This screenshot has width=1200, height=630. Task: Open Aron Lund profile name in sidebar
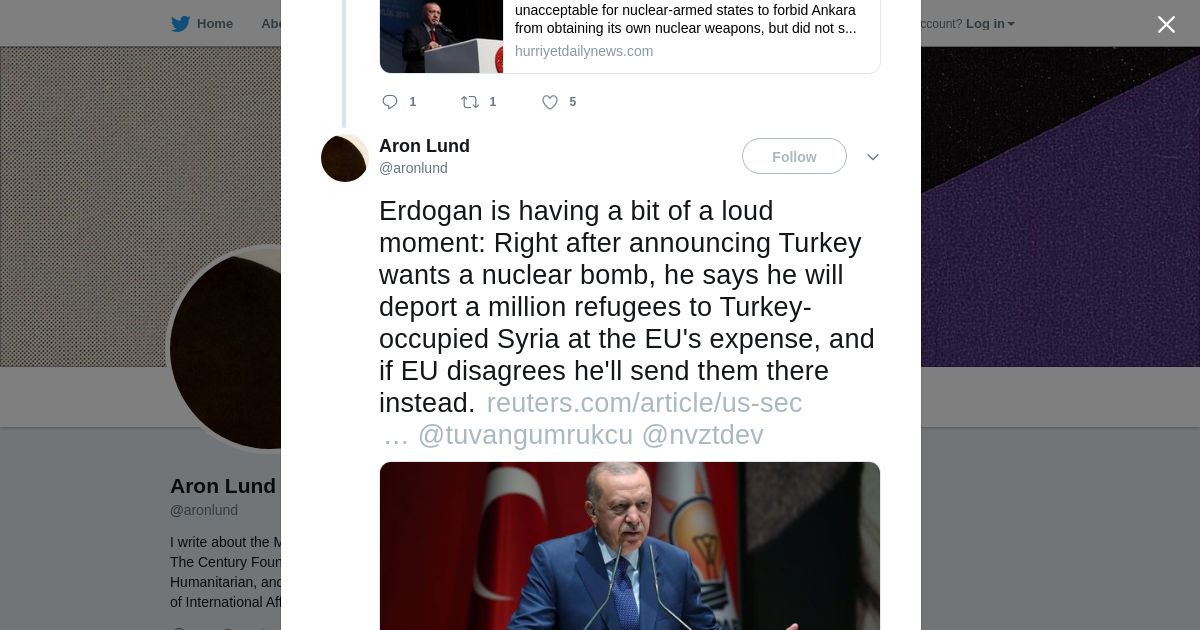(x=223, y=486)
